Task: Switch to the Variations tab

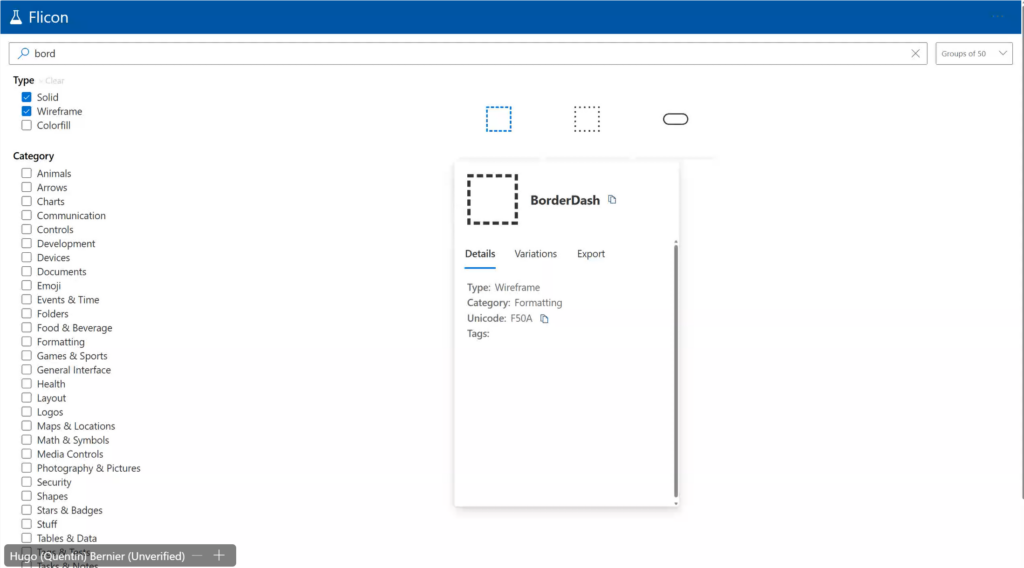Action: (x=536, y=254)
